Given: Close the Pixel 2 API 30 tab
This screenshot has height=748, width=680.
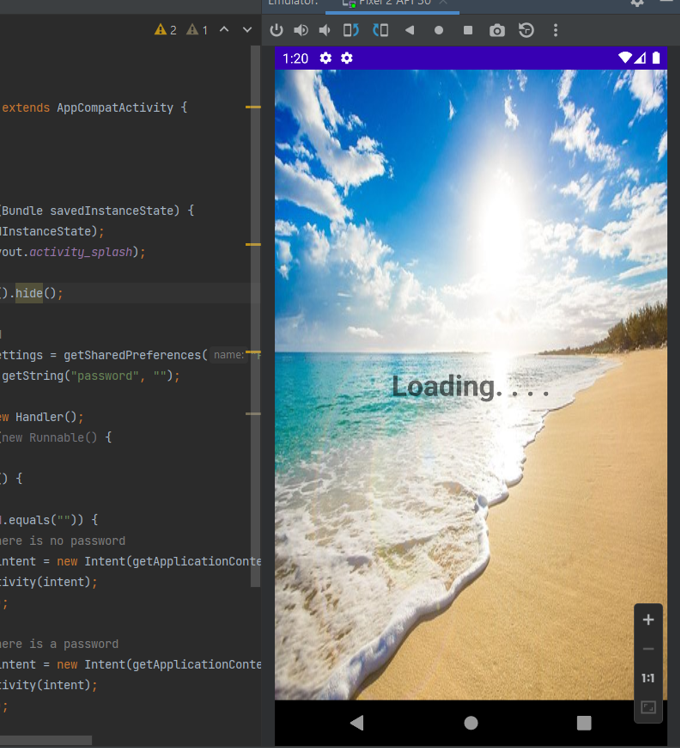Looking at the screenshot, I should [x=443, y=3].
